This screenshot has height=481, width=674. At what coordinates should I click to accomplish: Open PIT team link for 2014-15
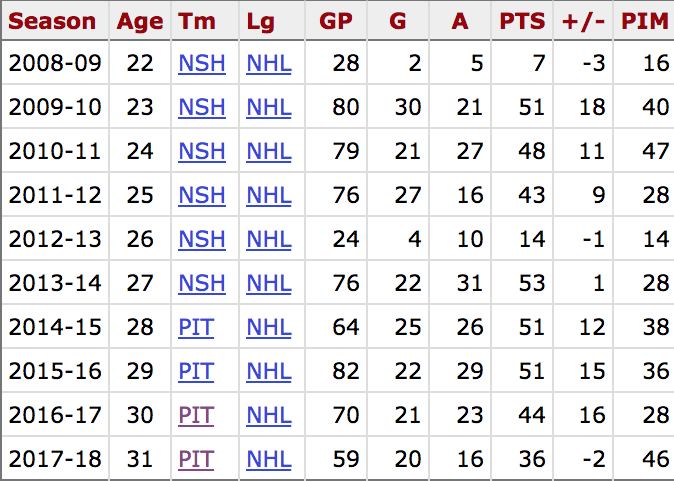coord(196,328)
